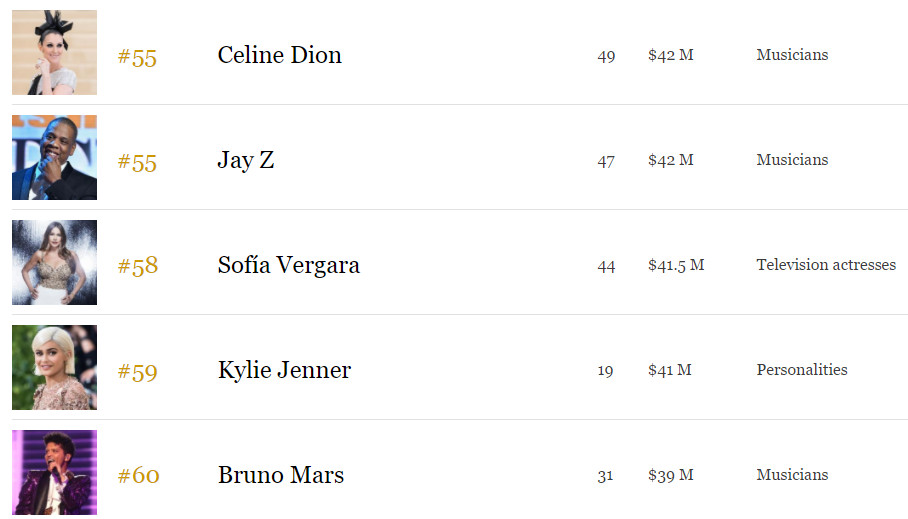Open Kylie Jenner's profile photo
908x519 pixels.
point(54,367)
